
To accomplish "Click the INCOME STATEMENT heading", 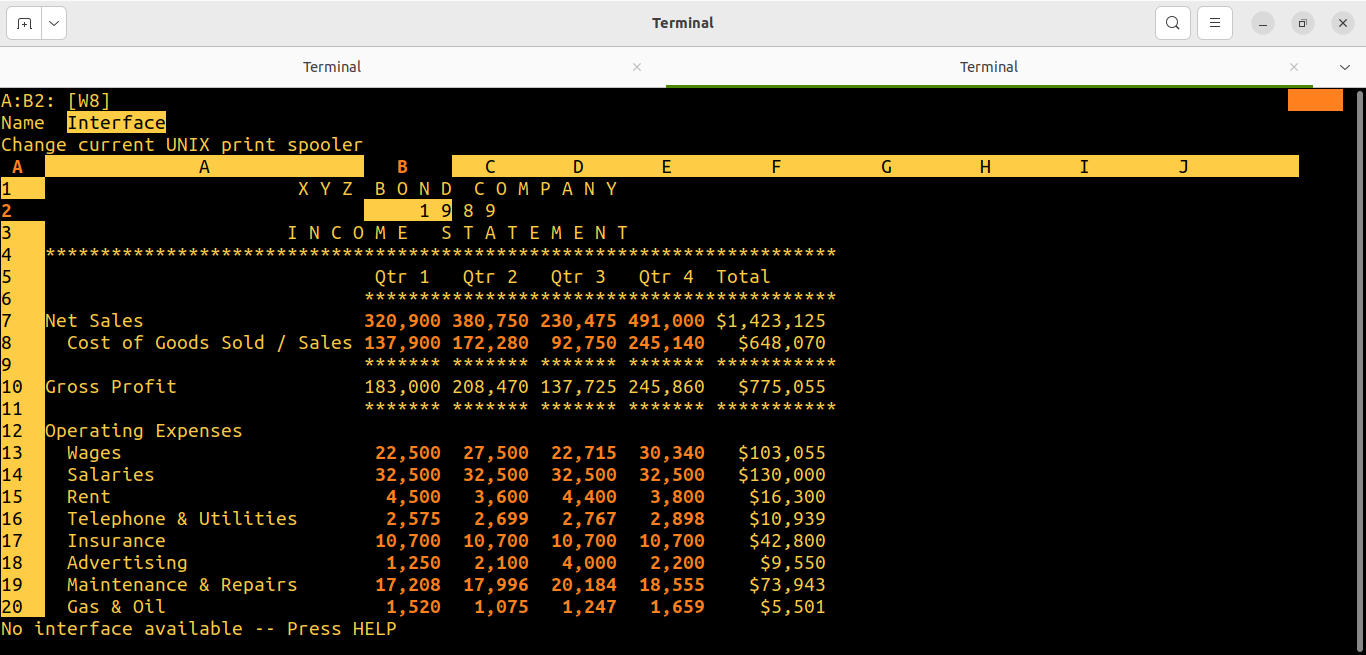I will coord(458,233).
